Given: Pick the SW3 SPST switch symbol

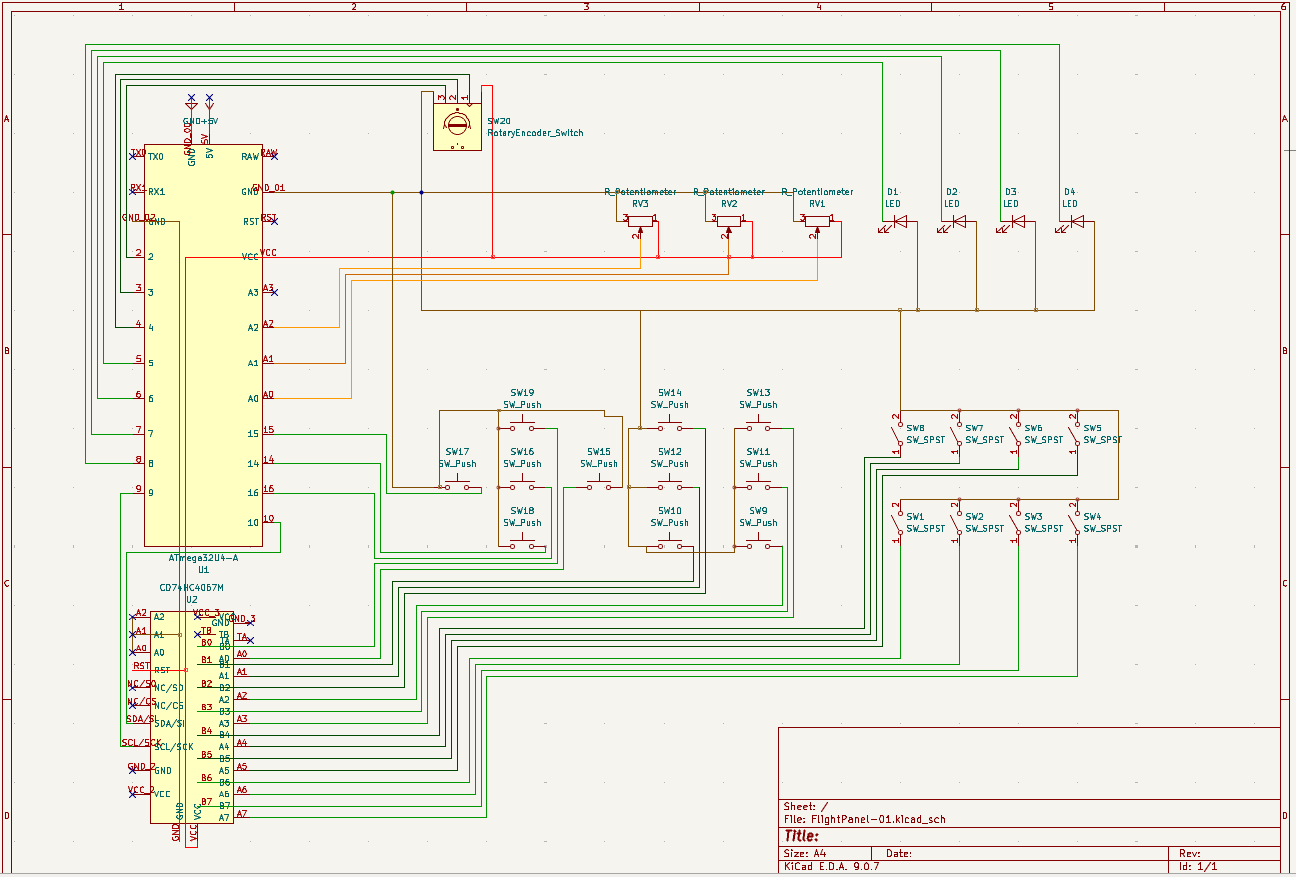Looking at the screenshot, I should click(1015, 523).
